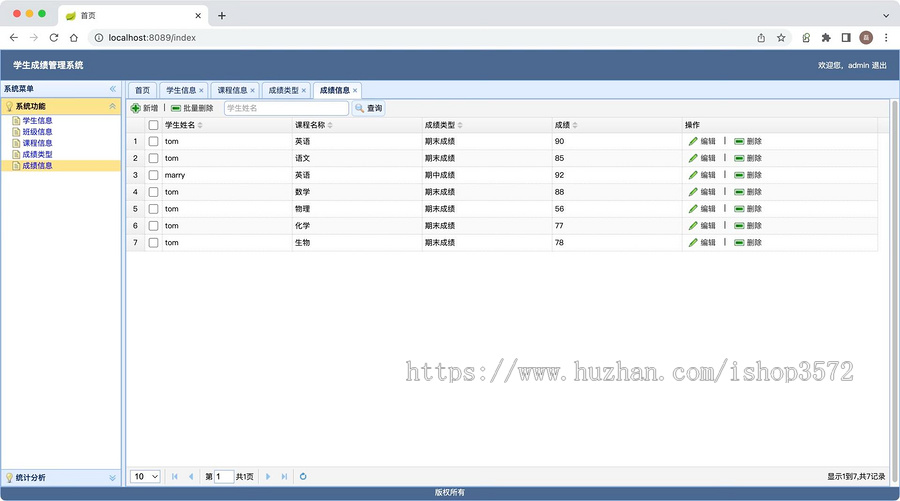Expand the 统计分析 accordion section

[112, 477]
